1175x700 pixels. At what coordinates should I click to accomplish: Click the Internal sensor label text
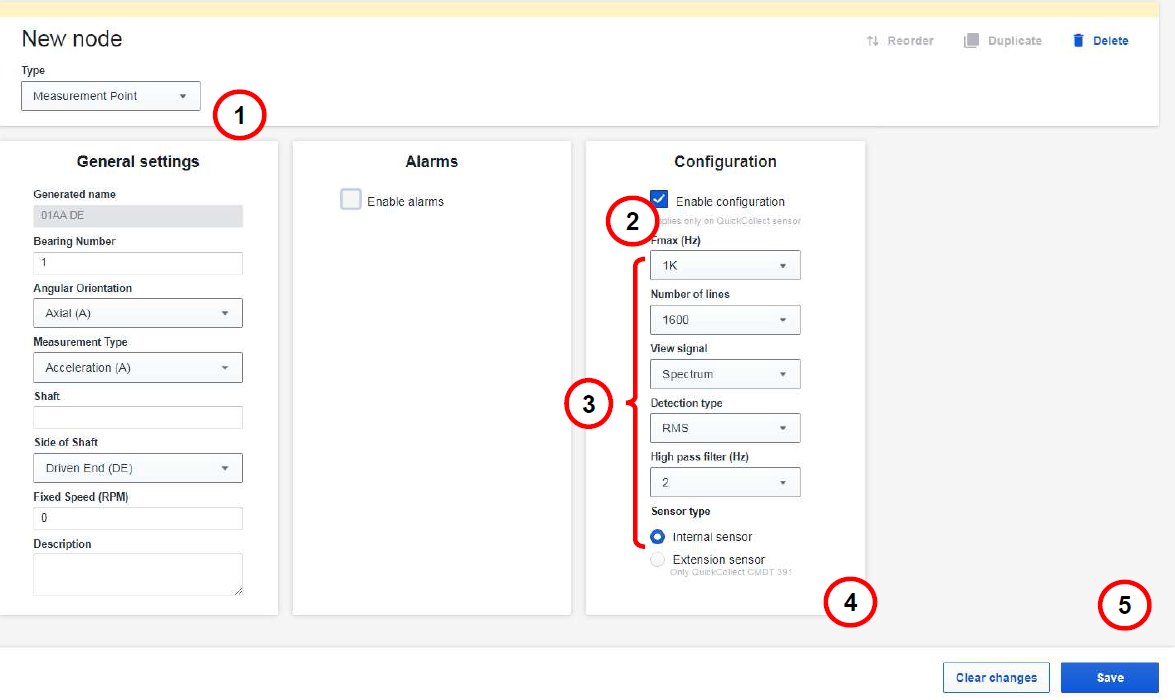click(x=713, y=537)
